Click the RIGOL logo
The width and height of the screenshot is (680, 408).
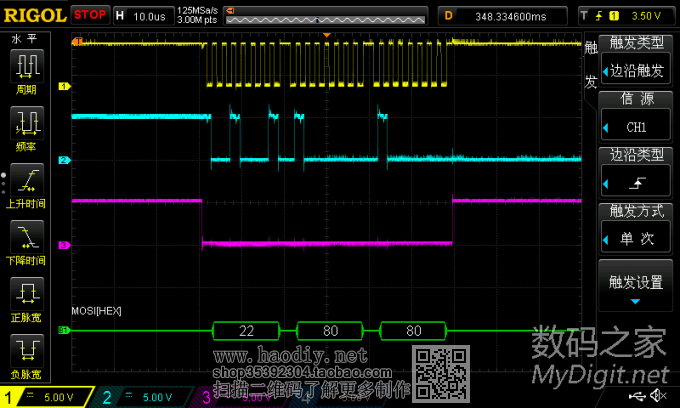(35, 15)
